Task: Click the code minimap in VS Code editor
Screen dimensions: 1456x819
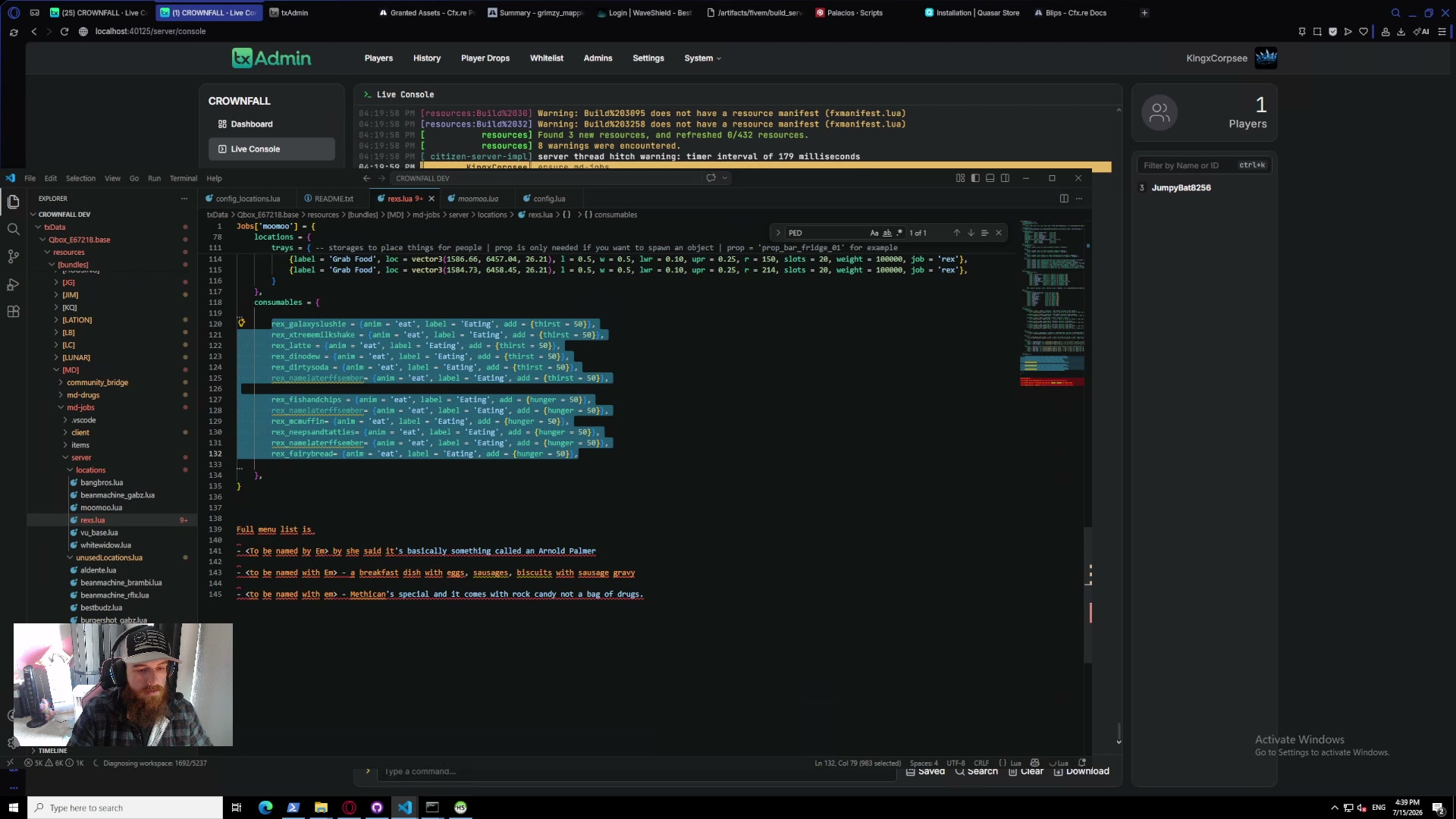Action: point(1052,303)
